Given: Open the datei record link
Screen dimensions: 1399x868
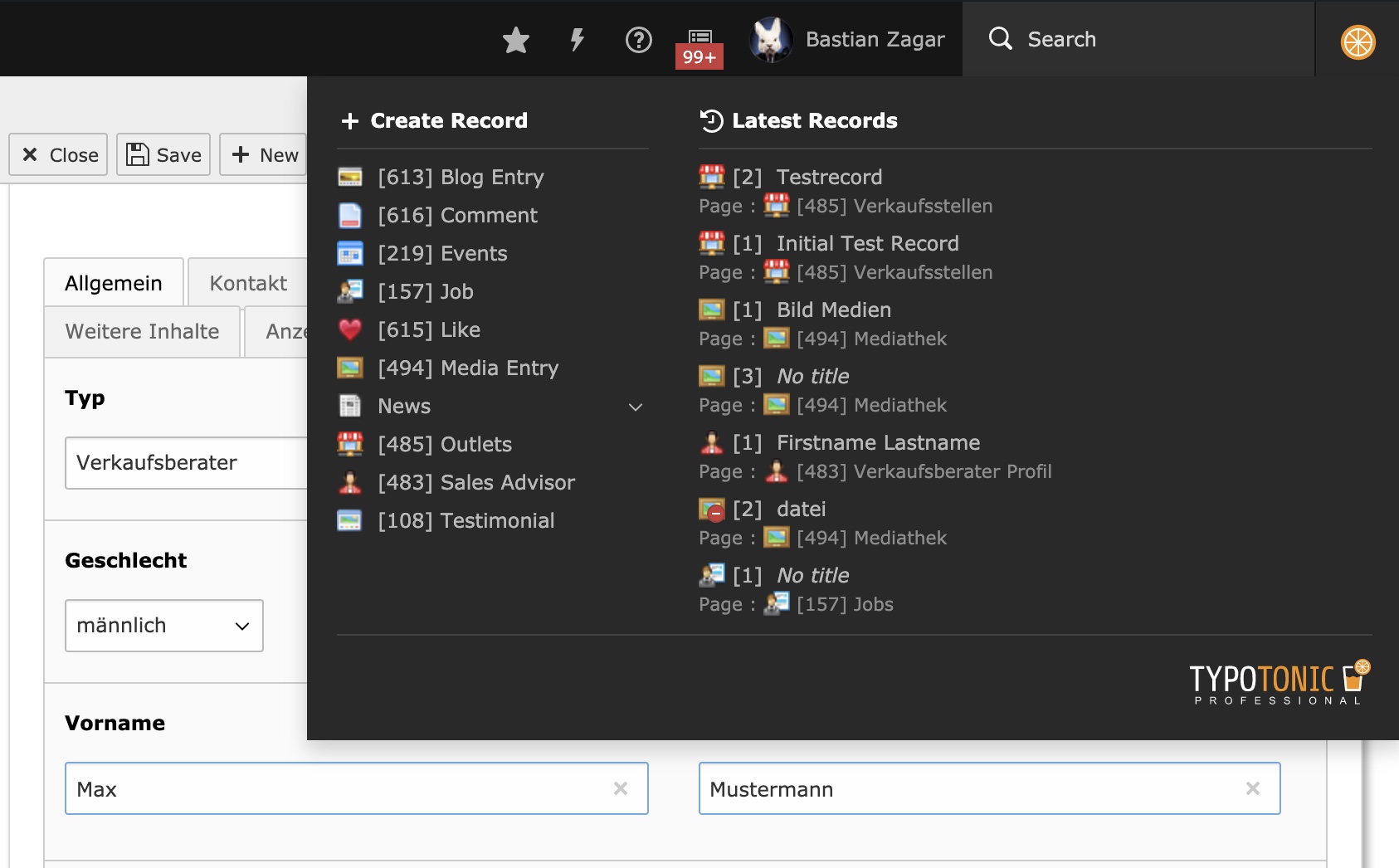Looking at the screenshot, I should click(801, 509).
